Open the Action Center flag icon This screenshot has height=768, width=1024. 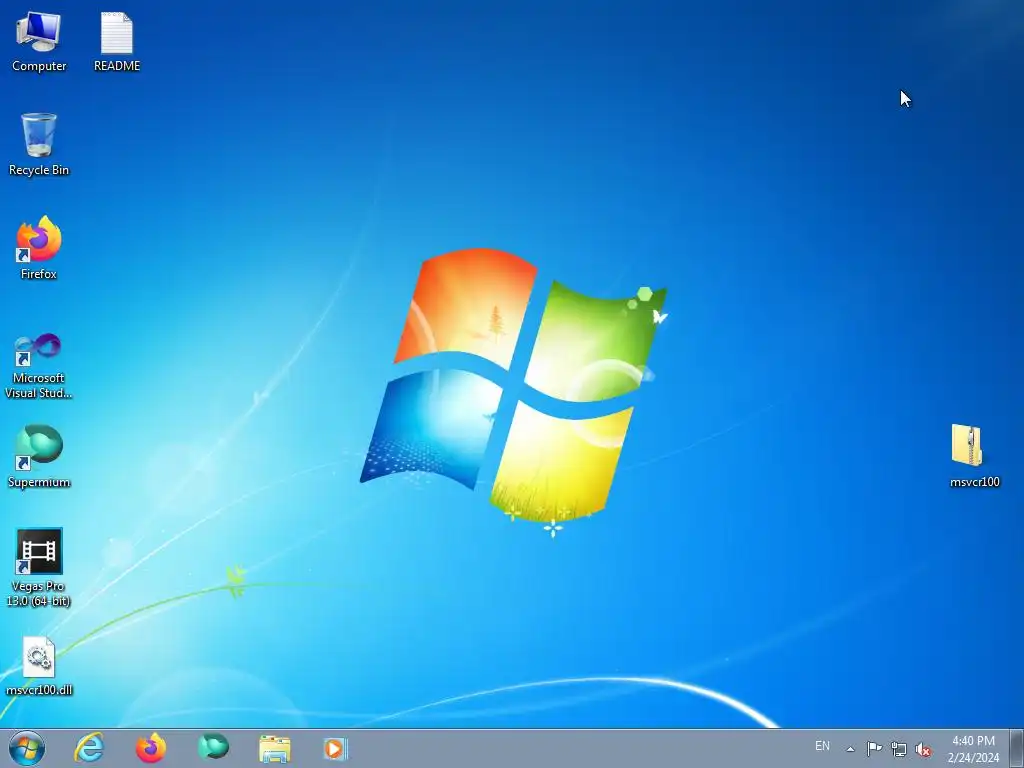pyautogui.click(x=874, y=748)
